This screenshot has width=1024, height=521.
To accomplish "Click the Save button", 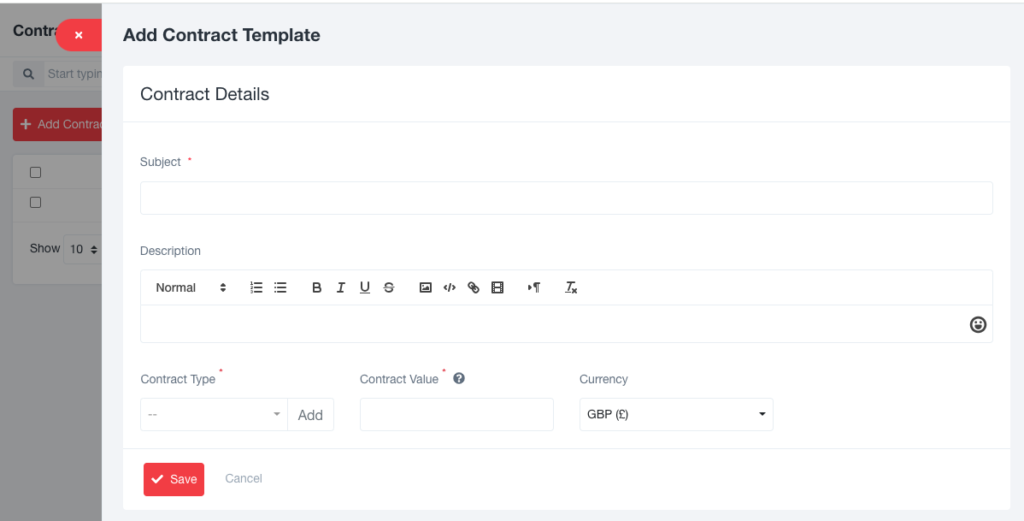I will [x=174, y=479].
